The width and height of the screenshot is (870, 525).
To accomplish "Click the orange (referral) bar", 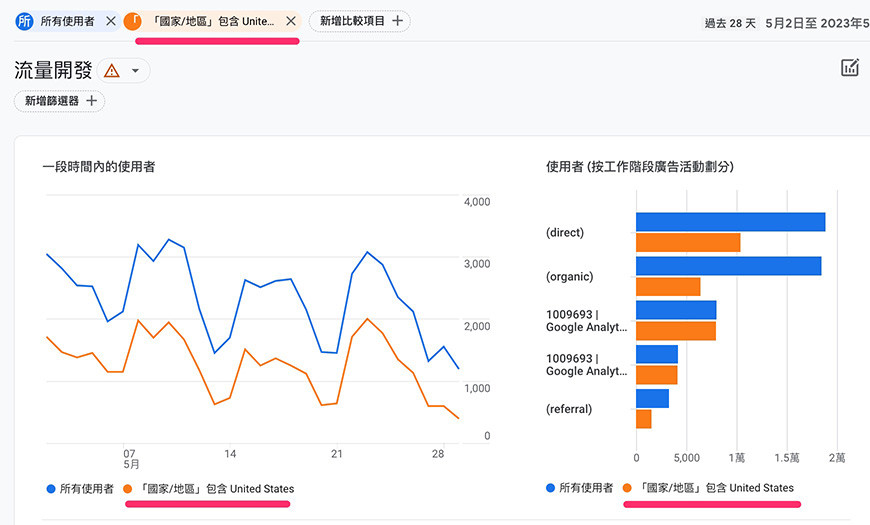I will [x=644, y=419].
